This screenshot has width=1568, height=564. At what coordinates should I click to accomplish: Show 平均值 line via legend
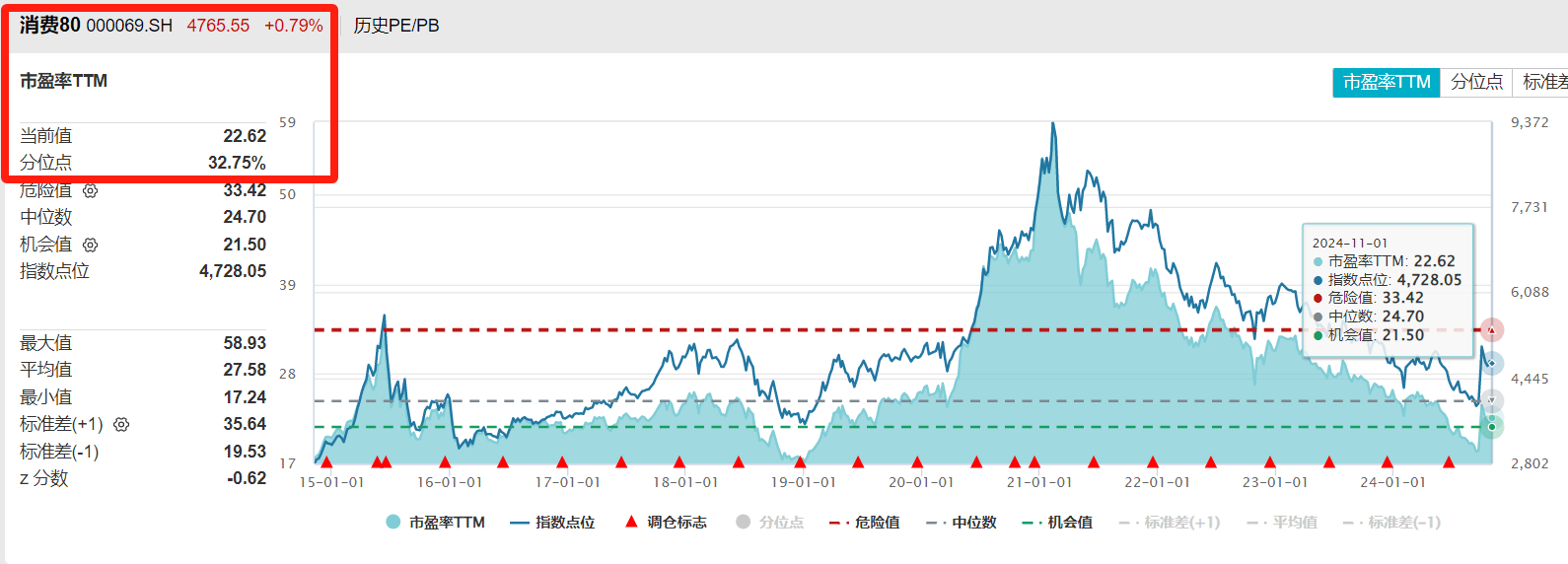pyautogui.click(x=1282, y=523)
